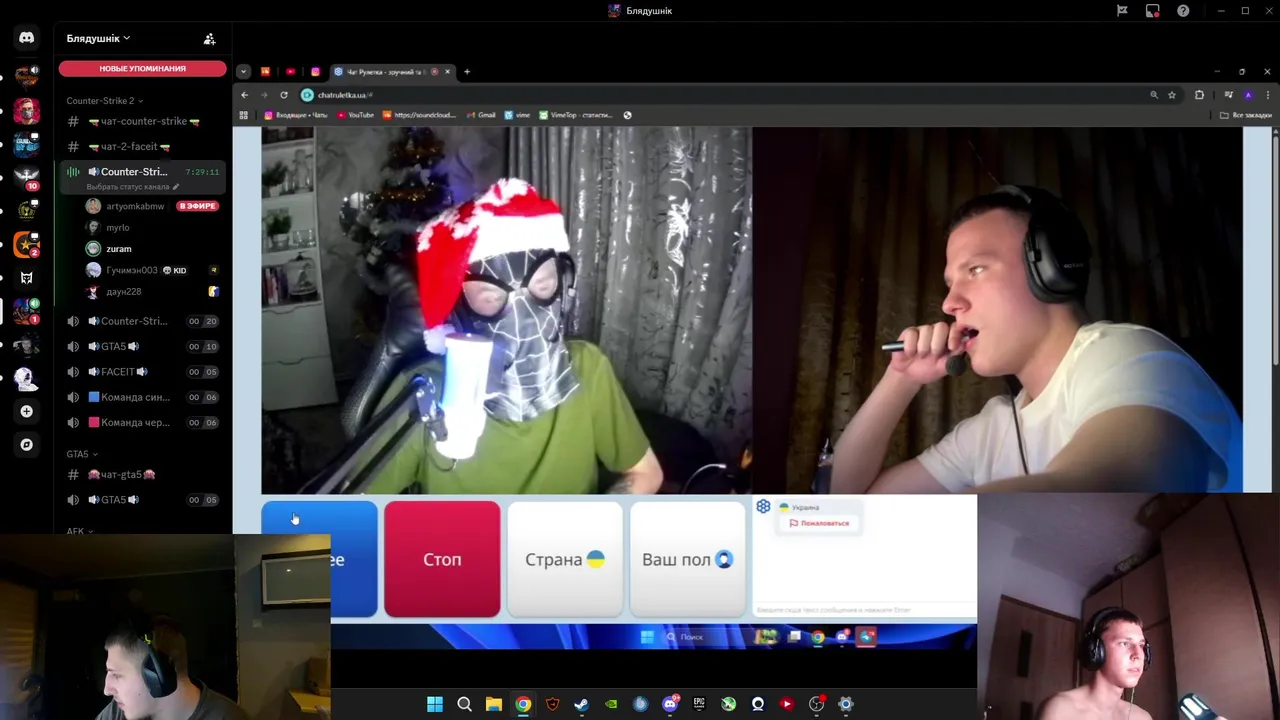Click zoom magnifier icon in address bar
The width and height of the screenshot is (1280, 720).
tap(1154, 95)
